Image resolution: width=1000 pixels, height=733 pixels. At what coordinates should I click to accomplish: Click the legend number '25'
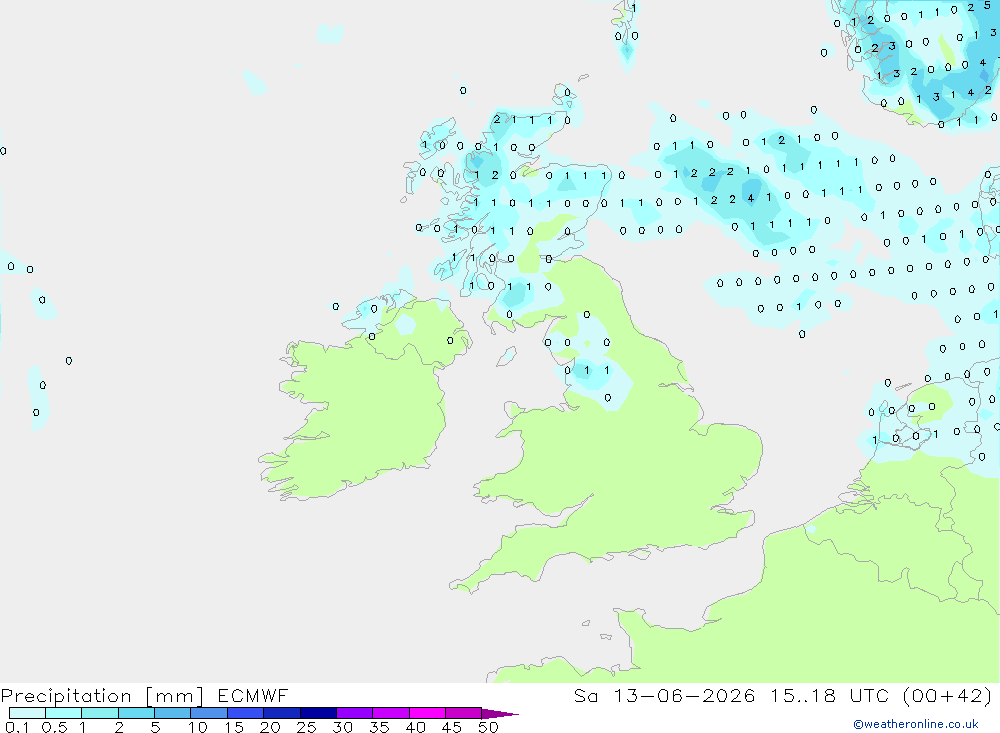coord(306,727)
